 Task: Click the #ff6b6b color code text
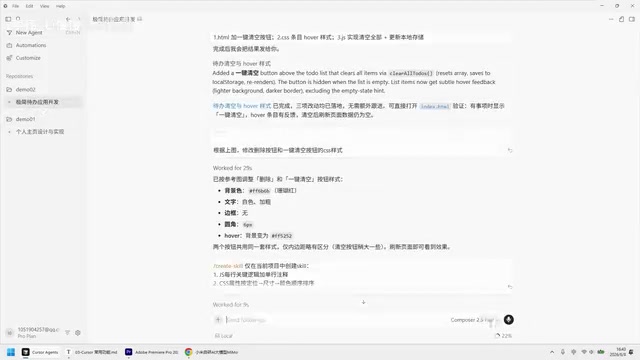pos(259,191)
